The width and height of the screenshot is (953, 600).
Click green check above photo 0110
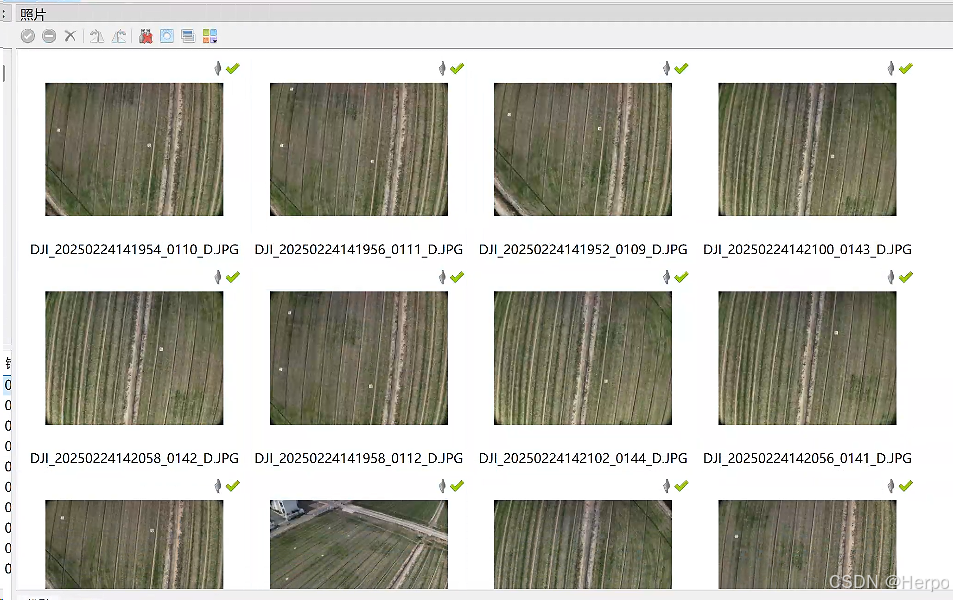point(233,69)
